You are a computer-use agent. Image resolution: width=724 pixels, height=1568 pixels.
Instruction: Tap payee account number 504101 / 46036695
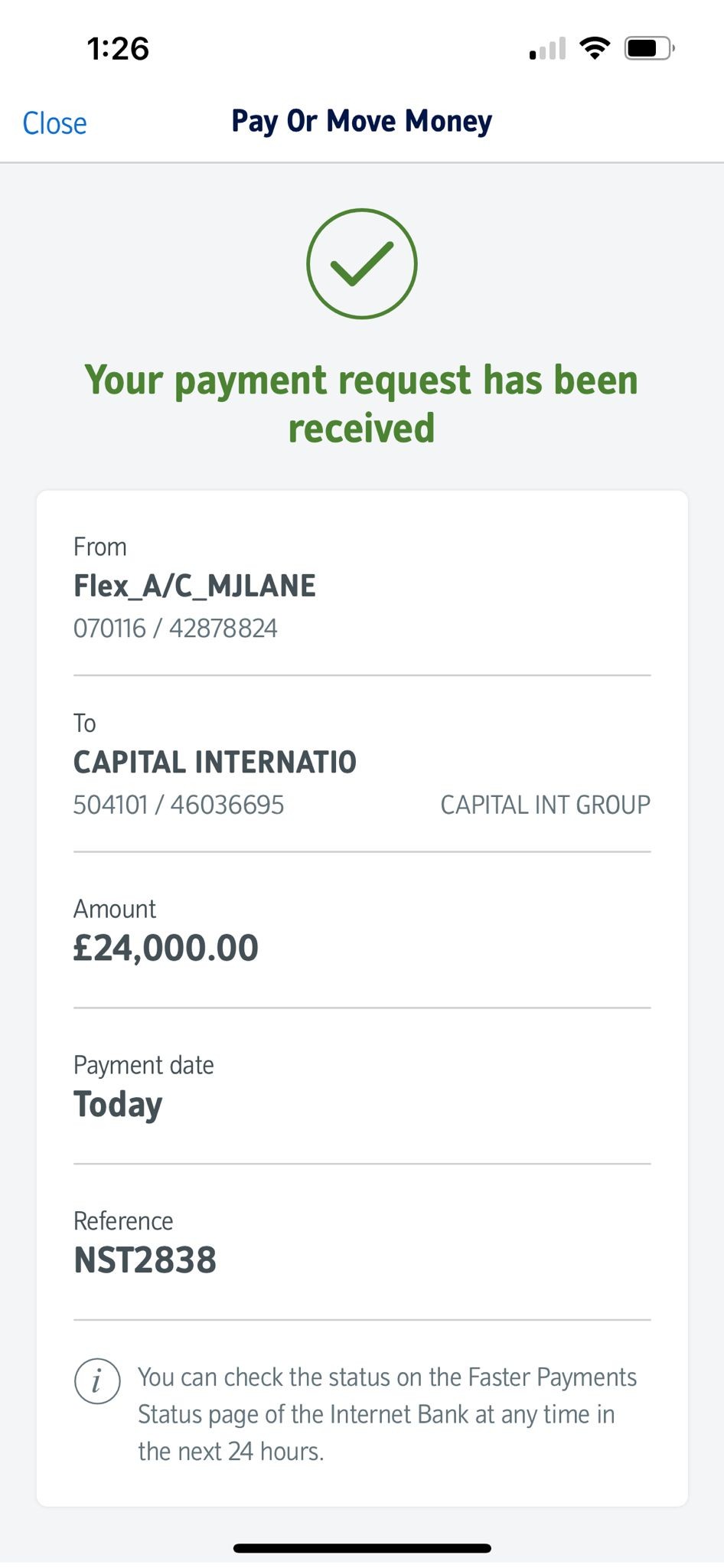[178, 805]
